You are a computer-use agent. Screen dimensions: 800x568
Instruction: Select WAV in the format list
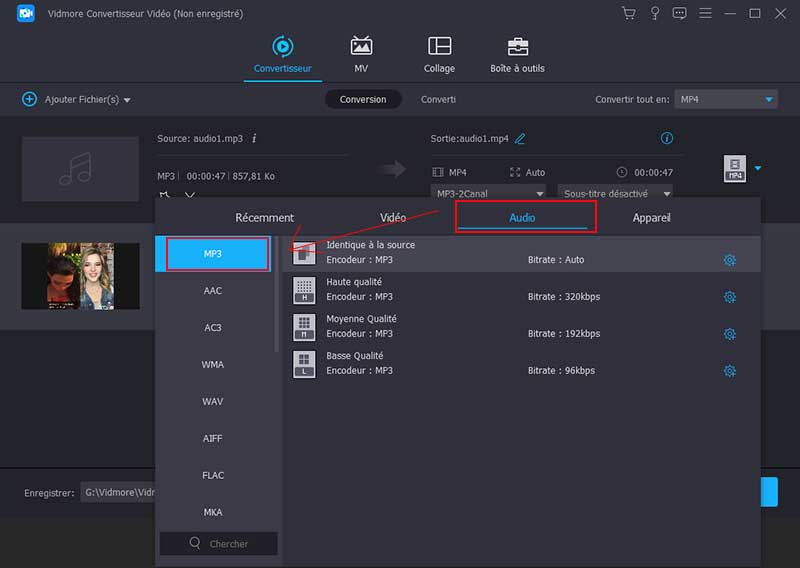[x=213, y=401]
